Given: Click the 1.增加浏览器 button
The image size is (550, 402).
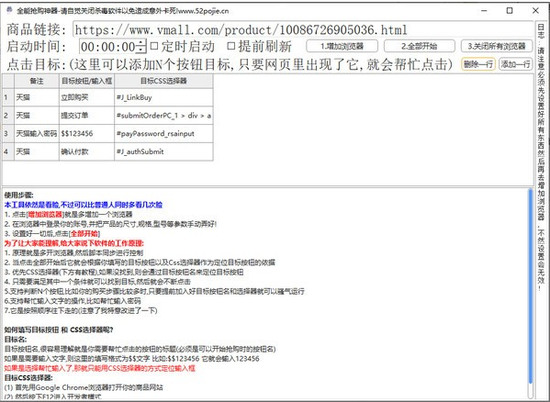Looking at the screenshot, I should 342,46.
